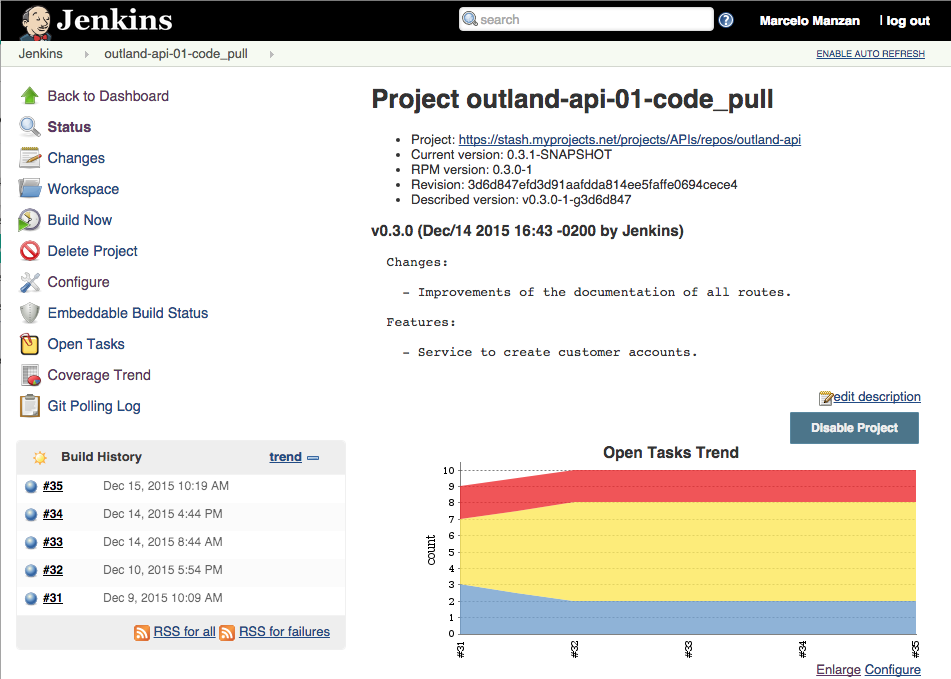
Task: Click the blue status ball for build #31
Action: [x=31, y=598]
